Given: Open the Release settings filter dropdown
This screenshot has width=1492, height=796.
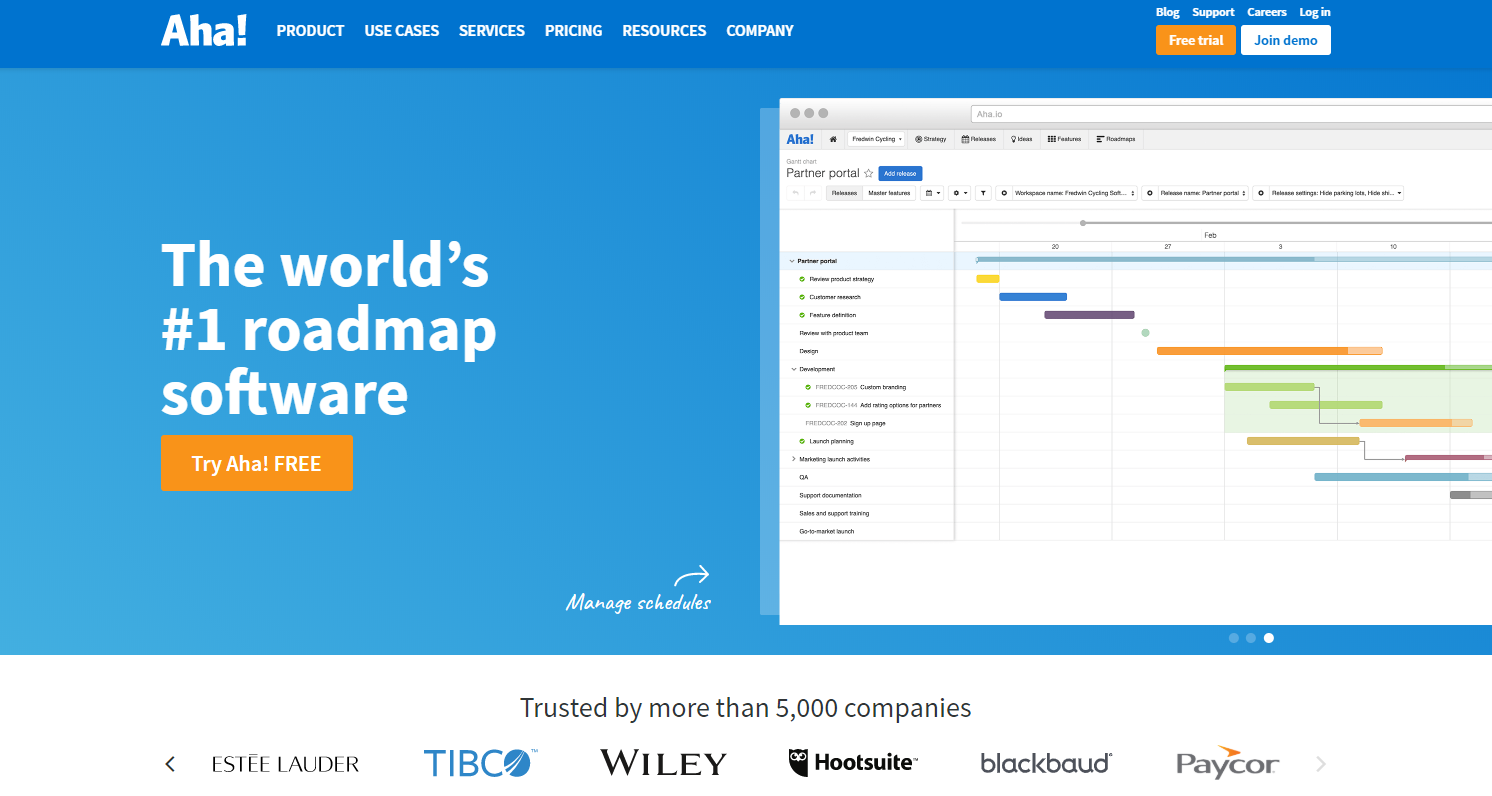Looking at the screenshot, I should click(1336, 193).
